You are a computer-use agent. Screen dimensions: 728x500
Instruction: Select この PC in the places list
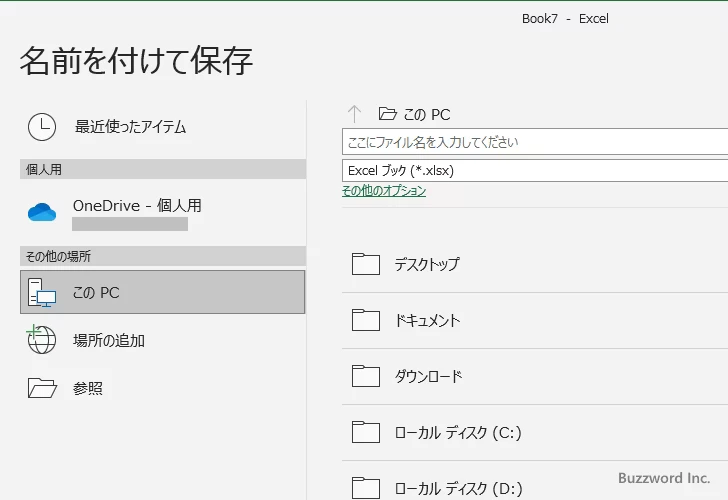point(162,292)
